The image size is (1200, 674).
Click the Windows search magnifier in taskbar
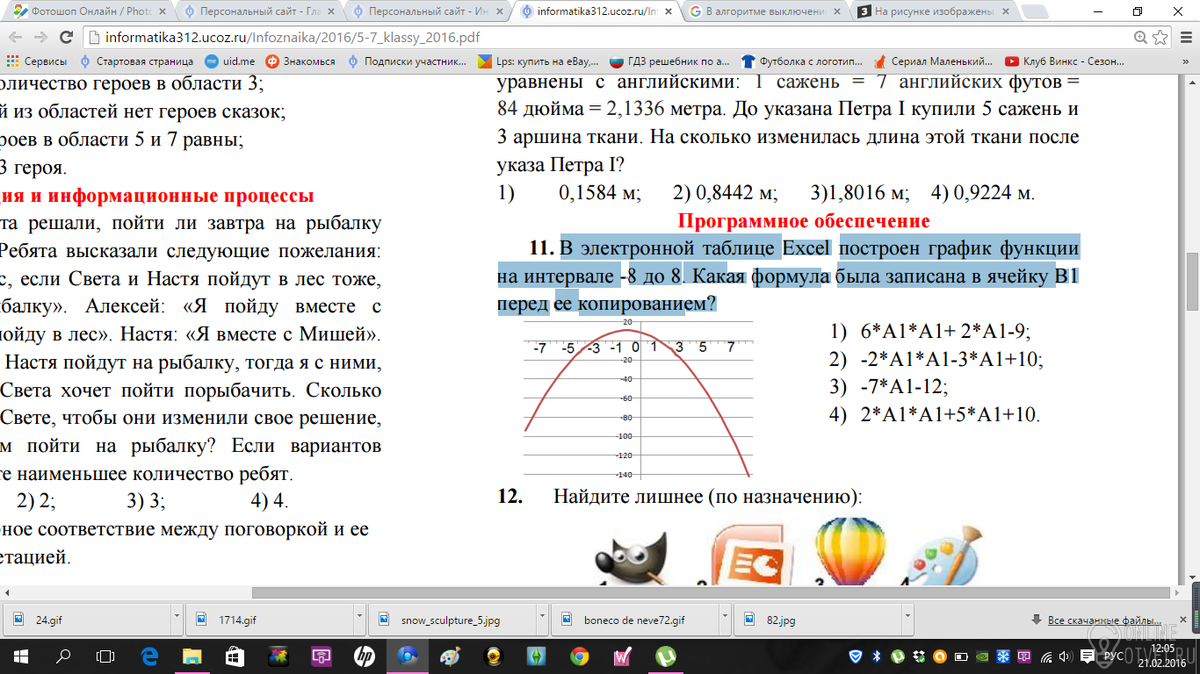(x=62, y=656)
